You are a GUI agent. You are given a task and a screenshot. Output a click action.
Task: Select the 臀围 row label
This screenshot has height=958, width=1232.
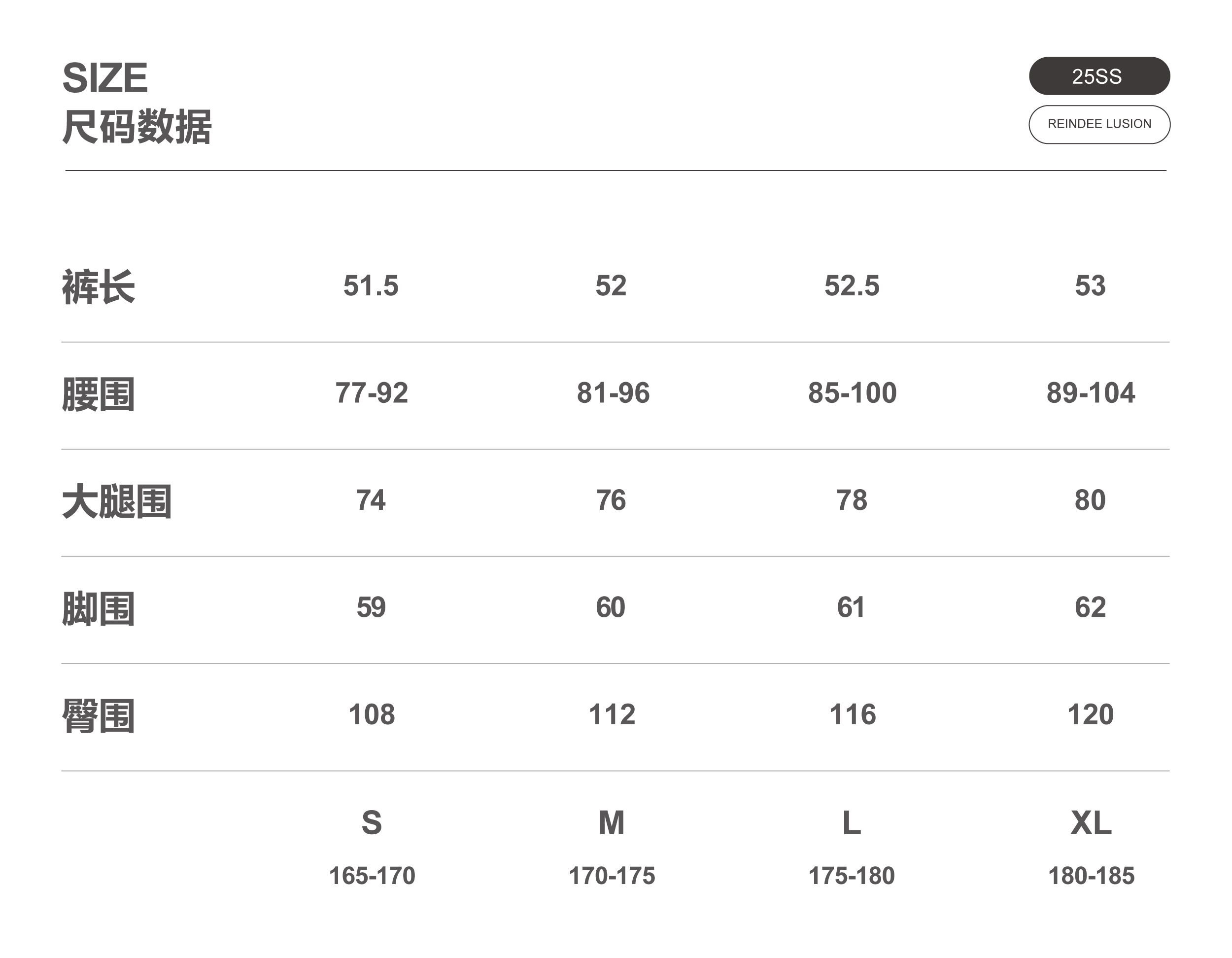point(98,716)
